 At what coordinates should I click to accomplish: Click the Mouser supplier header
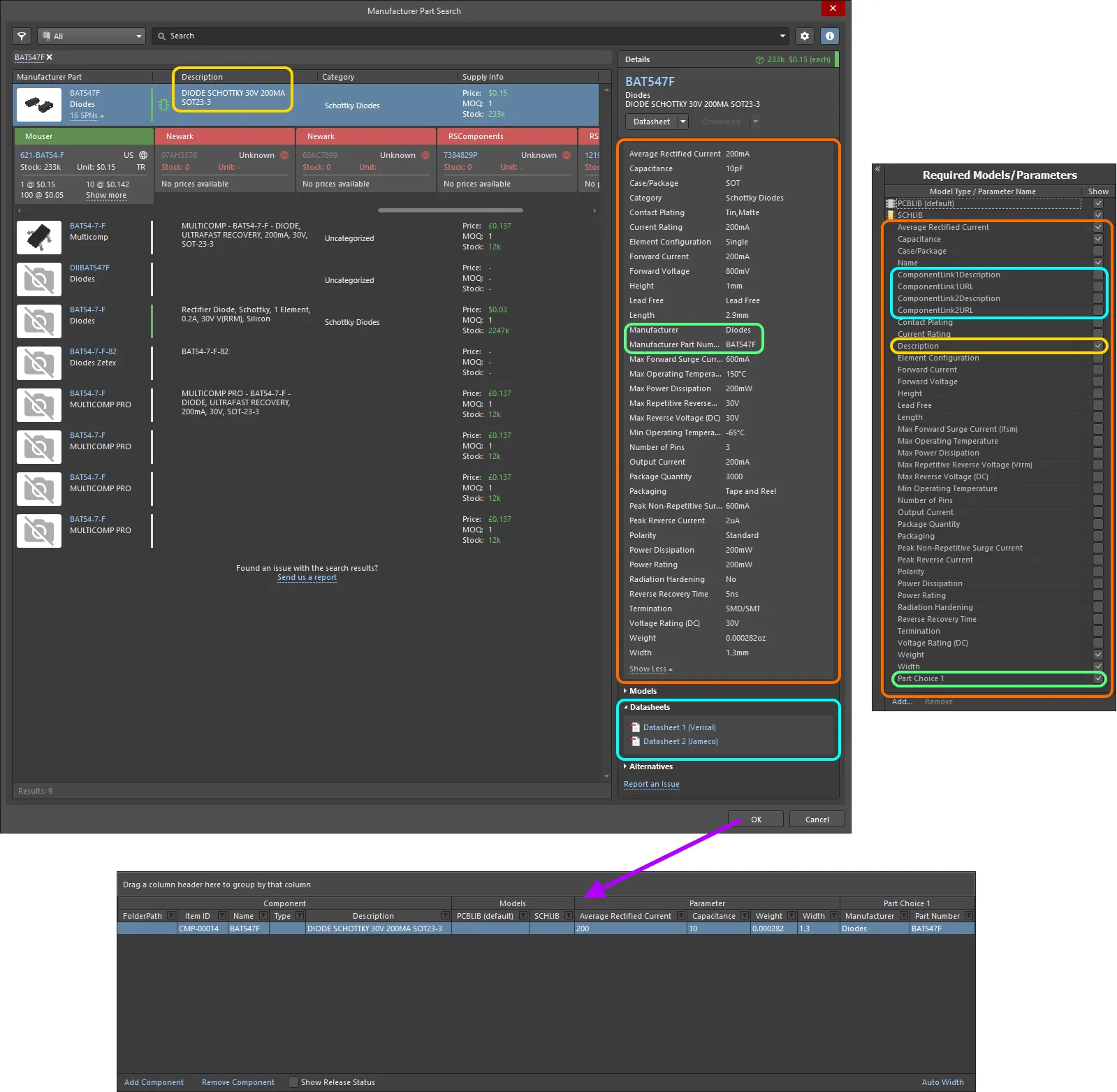tap(84, 136)
